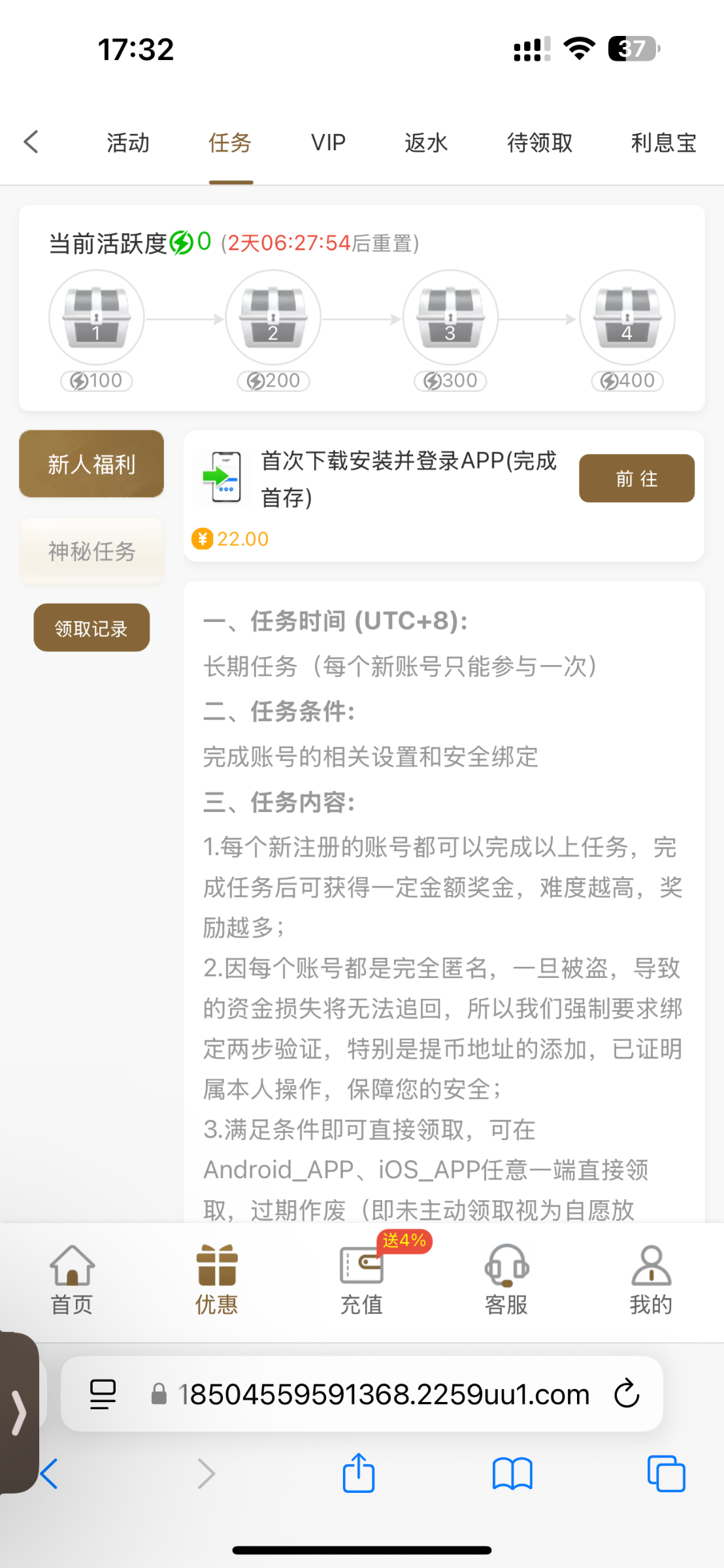Reload the page with refresh icon
This screenshot has width=724, height=1568.
626,1394
